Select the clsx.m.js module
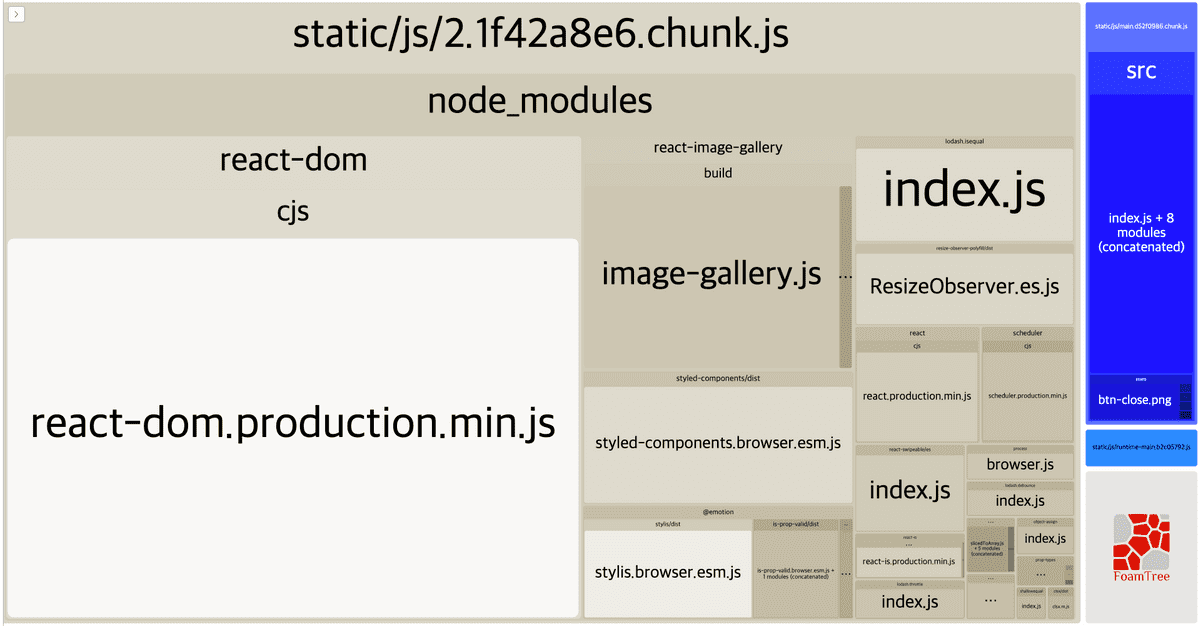This screenshot has width=1200, height=626. [x=1060, y=606]
